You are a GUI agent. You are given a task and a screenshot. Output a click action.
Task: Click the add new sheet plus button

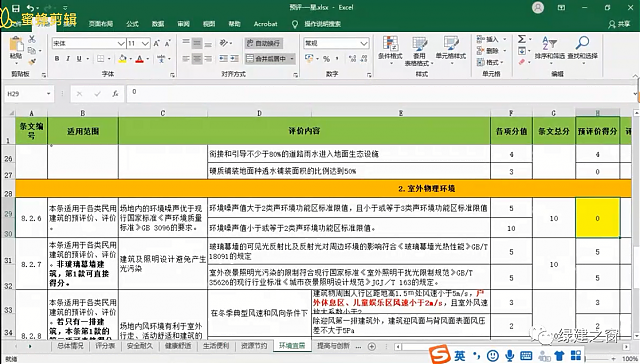[x=372, y=346]
